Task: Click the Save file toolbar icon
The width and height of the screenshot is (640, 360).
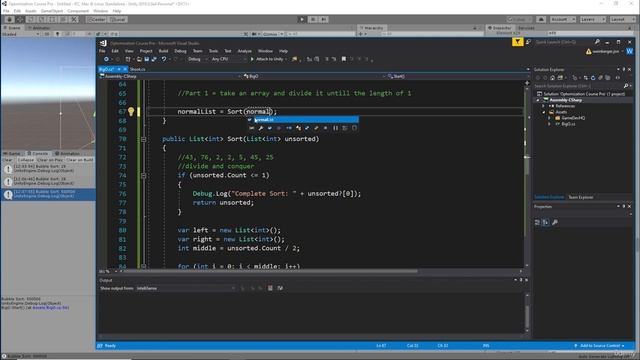Action: [147, 59]
